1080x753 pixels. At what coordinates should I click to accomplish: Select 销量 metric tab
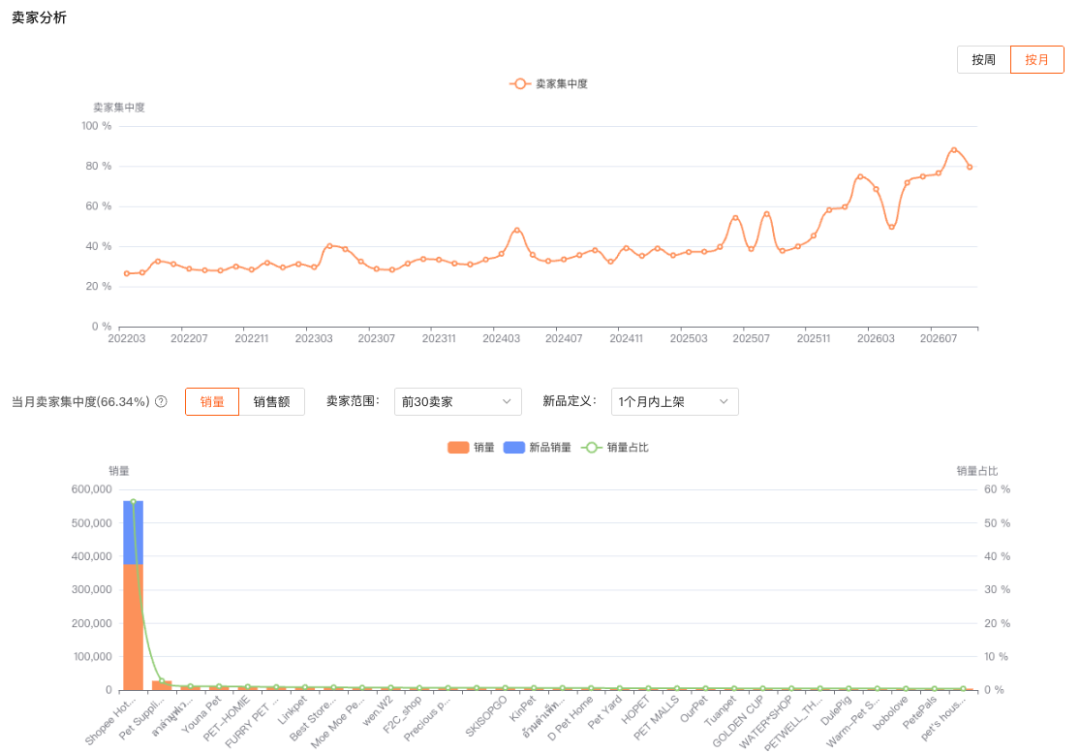tap(212, 402)
